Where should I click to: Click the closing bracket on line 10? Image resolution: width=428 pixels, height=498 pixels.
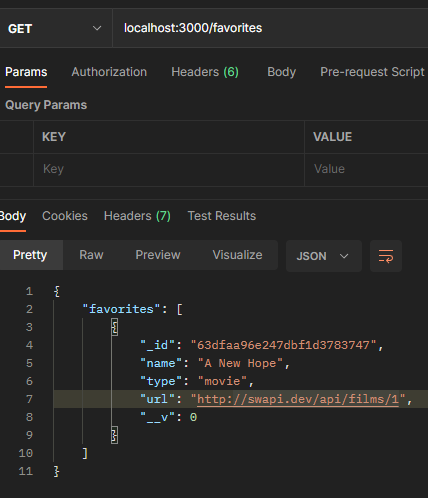coord(85,453)
